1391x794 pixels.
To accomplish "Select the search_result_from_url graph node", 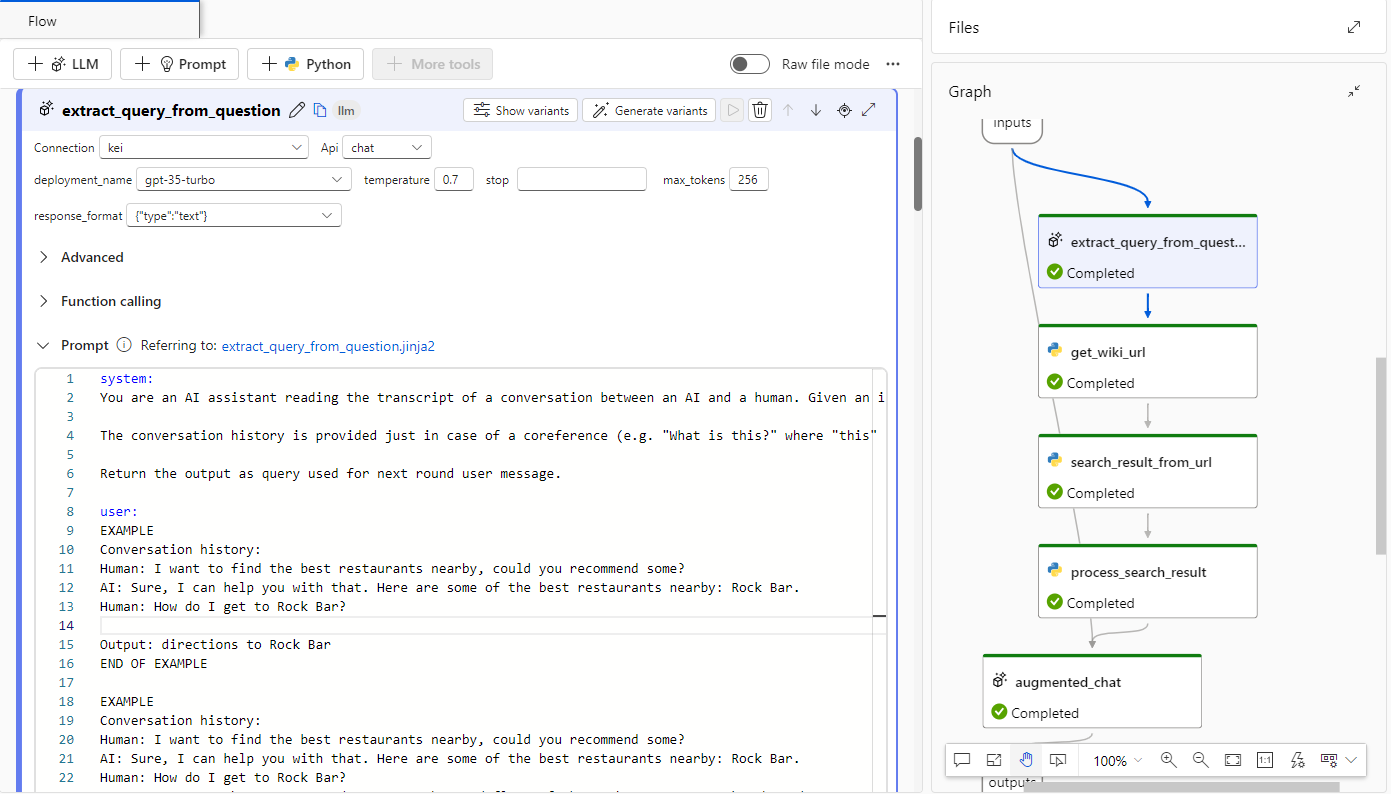I will tap(1148, 471).
